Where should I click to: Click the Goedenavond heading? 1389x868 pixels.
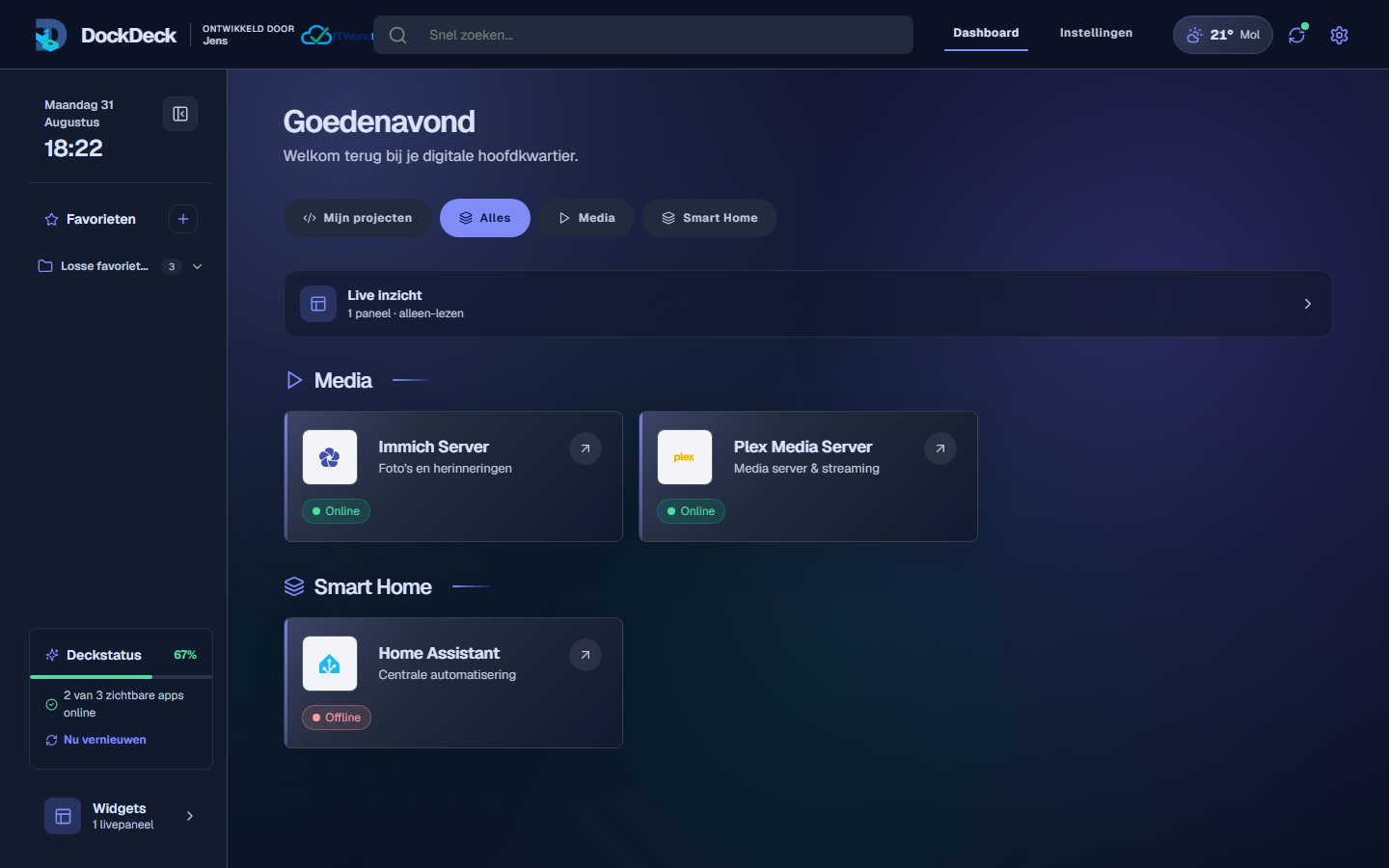[379, 122]
